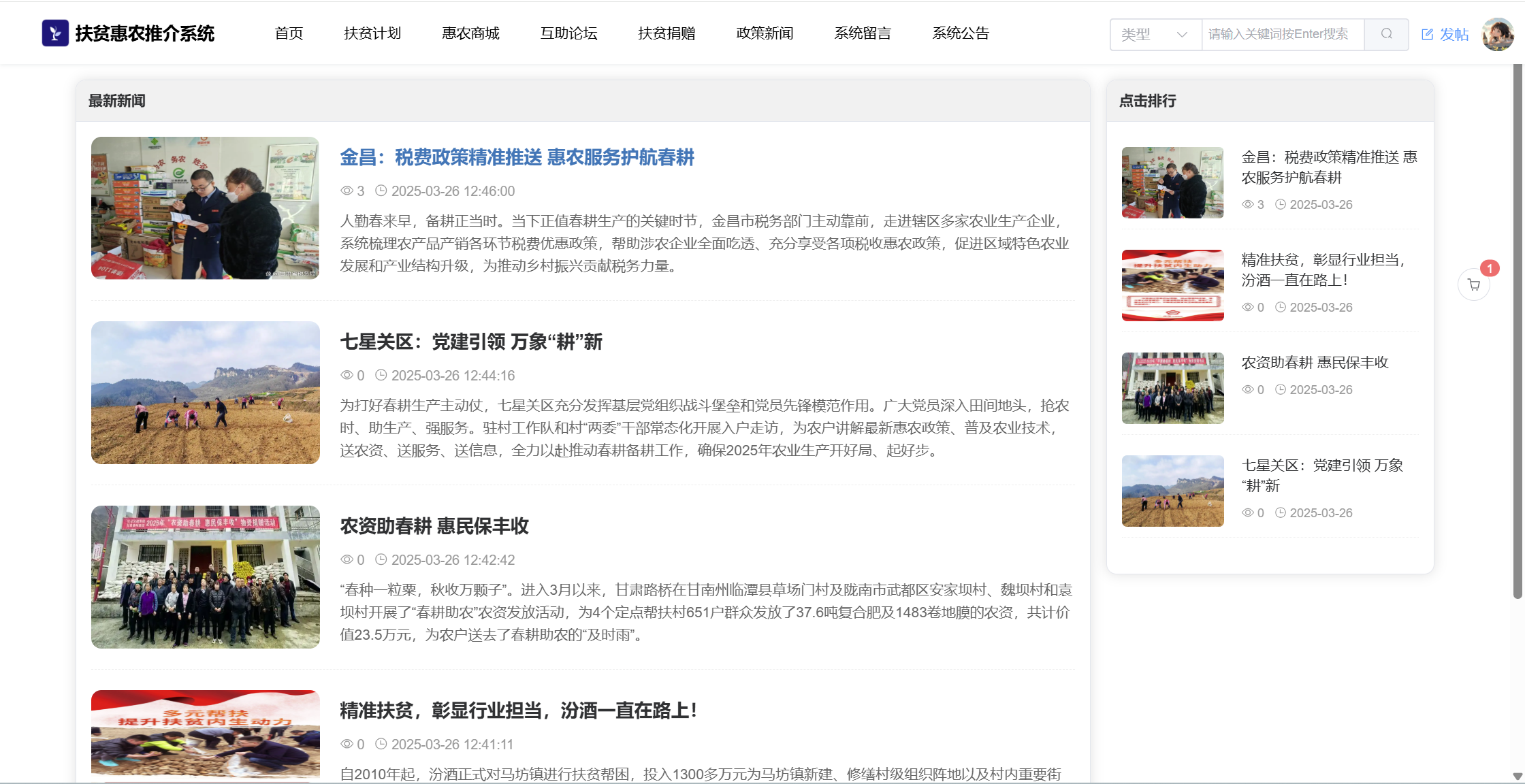The image size is (1525, 784).
Task: Click view-count eye icon on 金昌 article
Action: coord(347,191)
